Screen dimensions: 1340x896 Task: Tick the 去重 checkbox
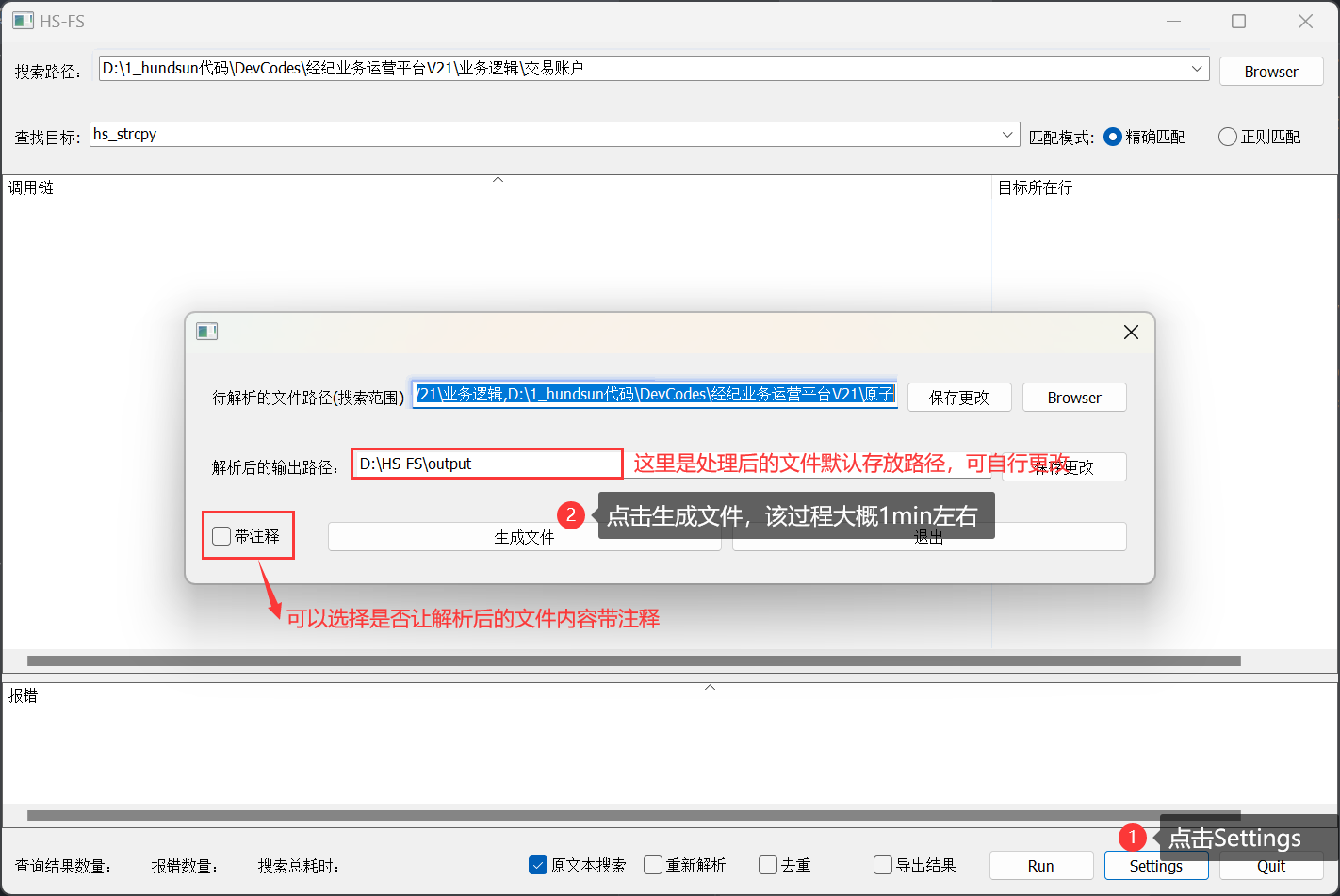(768, 865)
